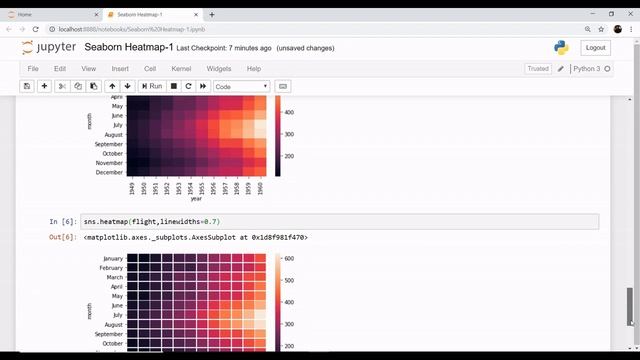
Task: Click the In [6] prompt label
Action: tap(63, 222)
